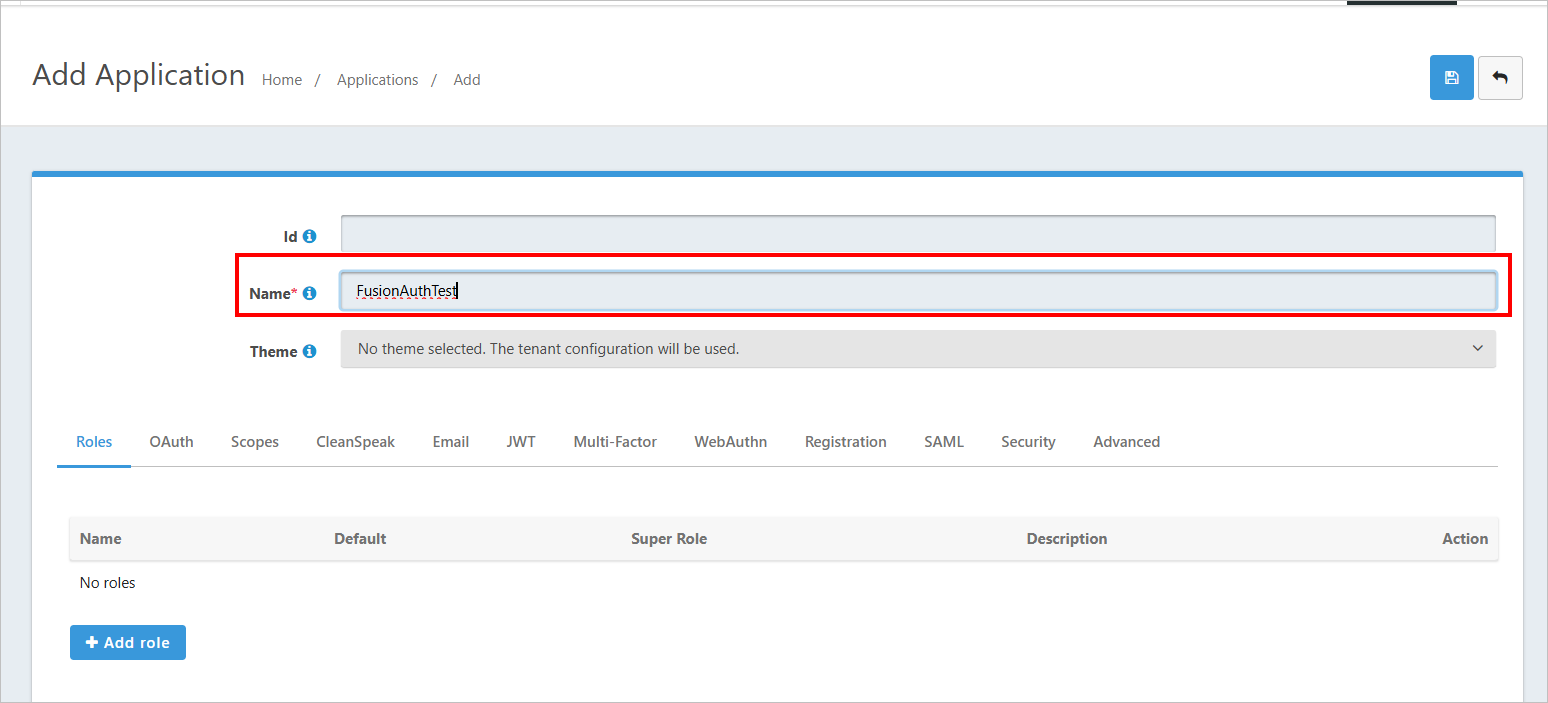Image resolution: width=1548 pixels, height=703 pixels.
Task: Click the info icon beside Theme
Action: tap(309, 351)
